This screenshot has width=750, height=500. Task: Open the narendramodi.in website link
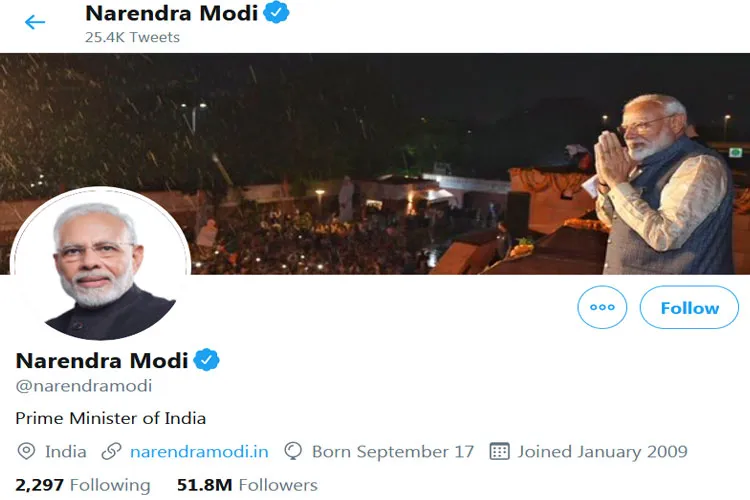coord(199,451)
